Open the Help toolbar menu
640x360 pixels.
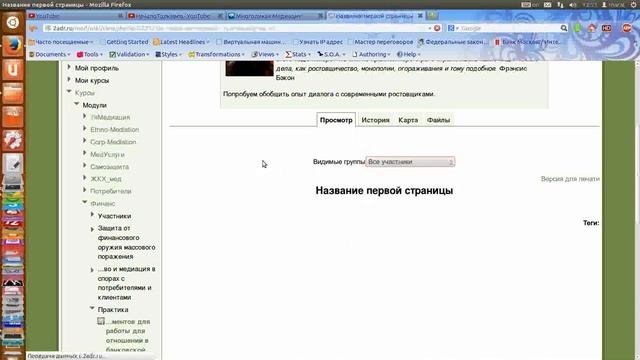coord(409,54)
